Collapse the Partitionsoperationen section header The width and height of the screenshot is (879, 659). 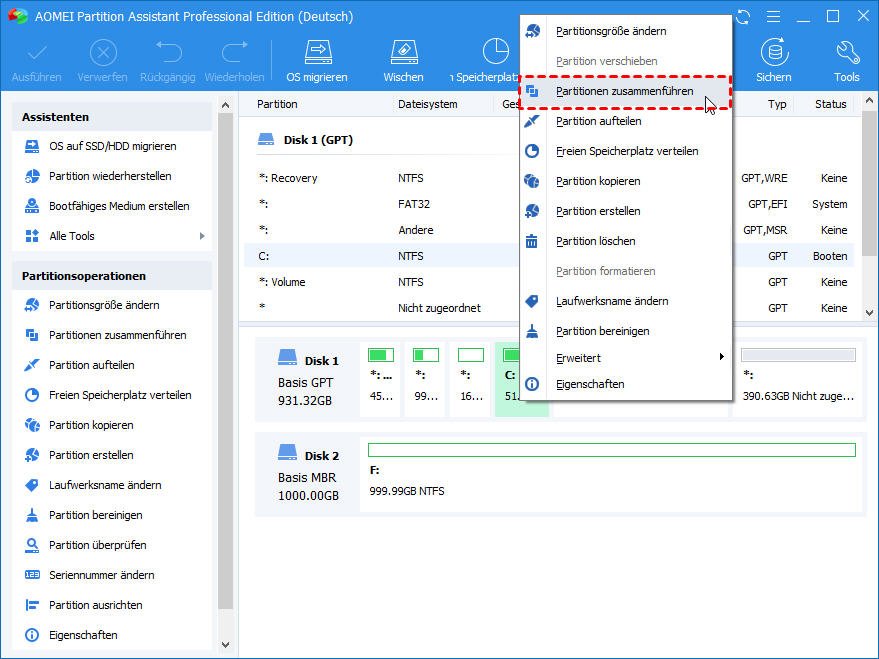(112, 276)
